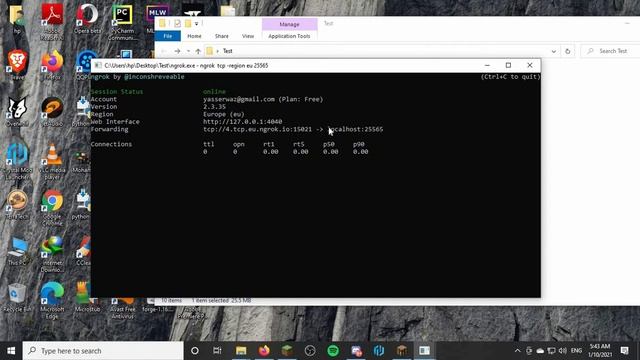Image resolution: width=640 pixels, height=360 pixels.
Task: Click Explorer forward navigation arrow
Action: (x=177, y=51)
